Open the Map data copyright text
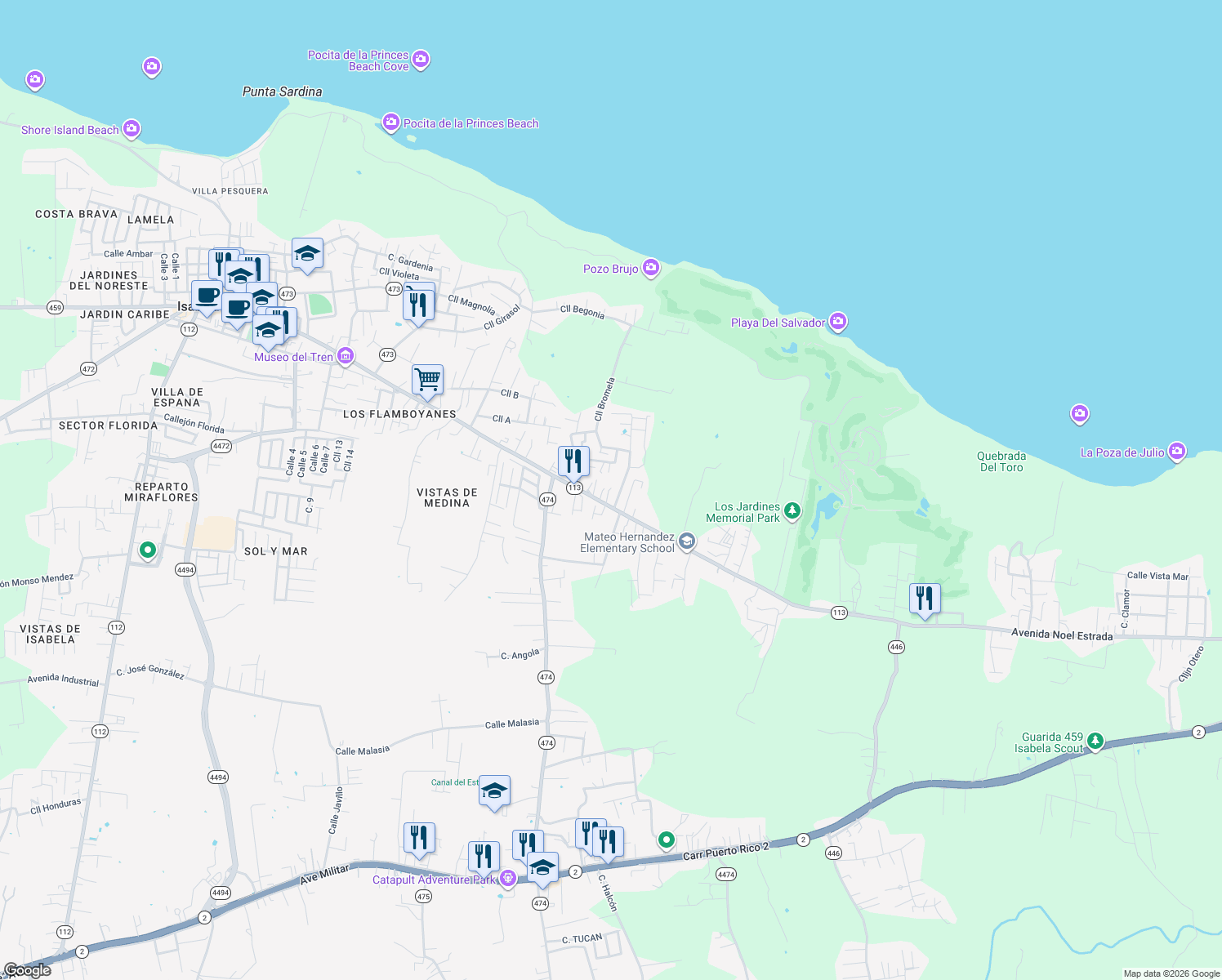1222x980 pixels. pyautogui.click(x=1170, y=973)
